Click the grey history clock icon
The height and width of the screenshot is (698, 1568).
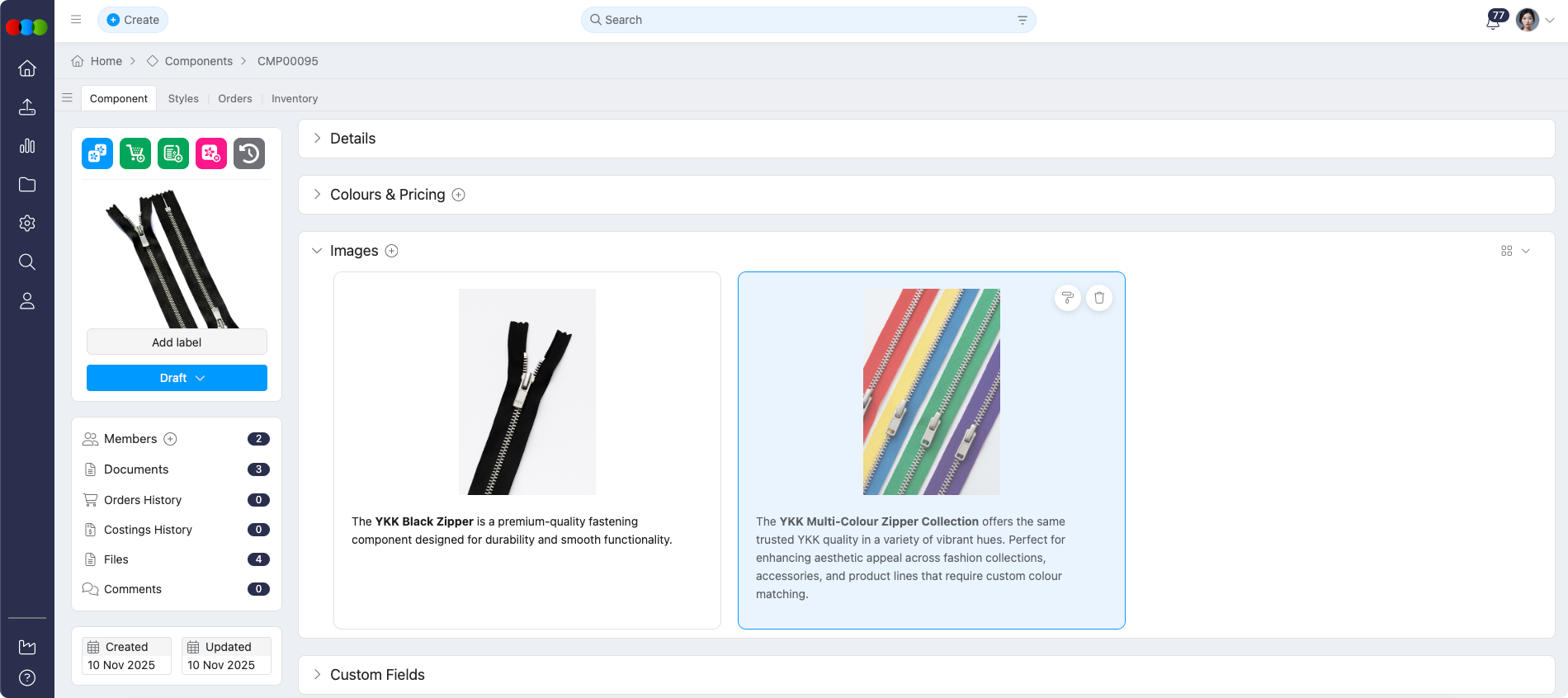[x=249, y=153]
